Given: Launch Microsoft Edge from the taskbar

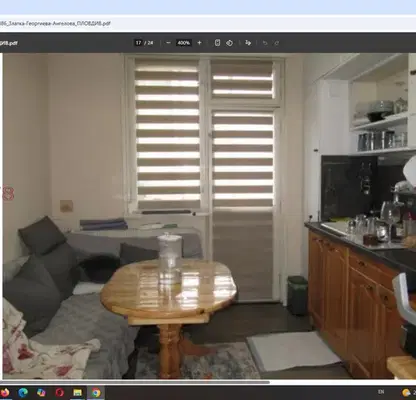Looking at the screenshot, I should click(x=23, y=392).
